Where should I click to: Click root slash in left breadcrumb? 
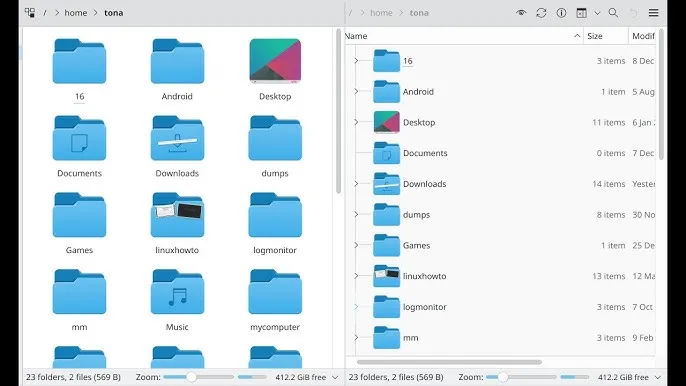point(45,13)
